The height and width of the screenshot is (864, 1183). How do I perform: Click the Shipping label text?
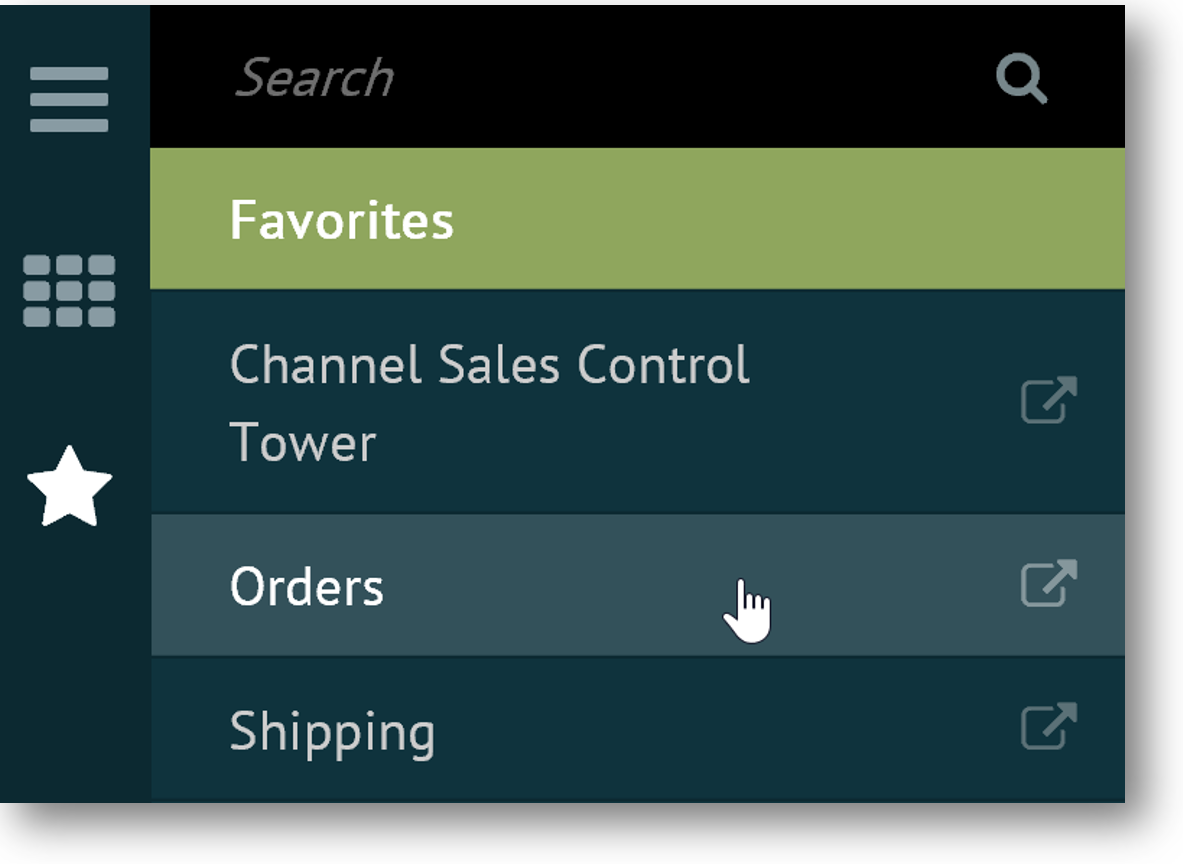[332, 733]
